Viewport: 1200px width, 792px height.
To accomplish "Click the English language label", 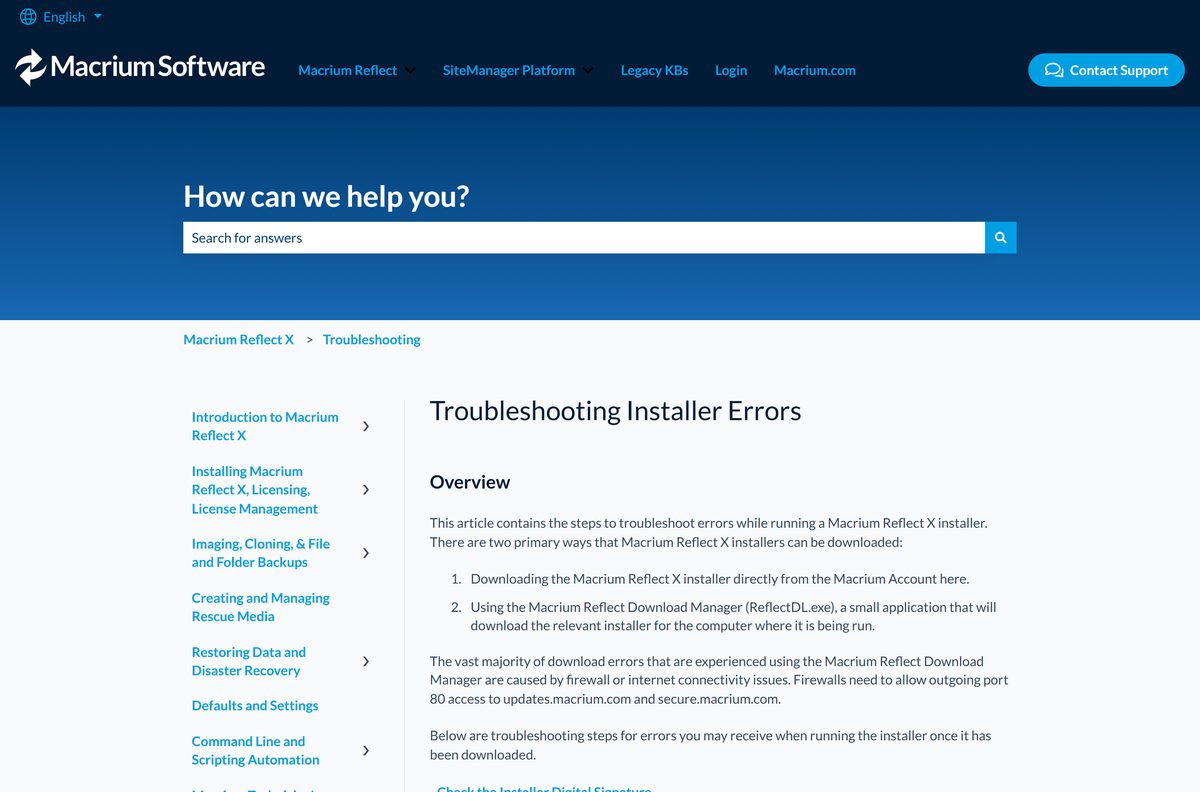I will tap(64, 17).
